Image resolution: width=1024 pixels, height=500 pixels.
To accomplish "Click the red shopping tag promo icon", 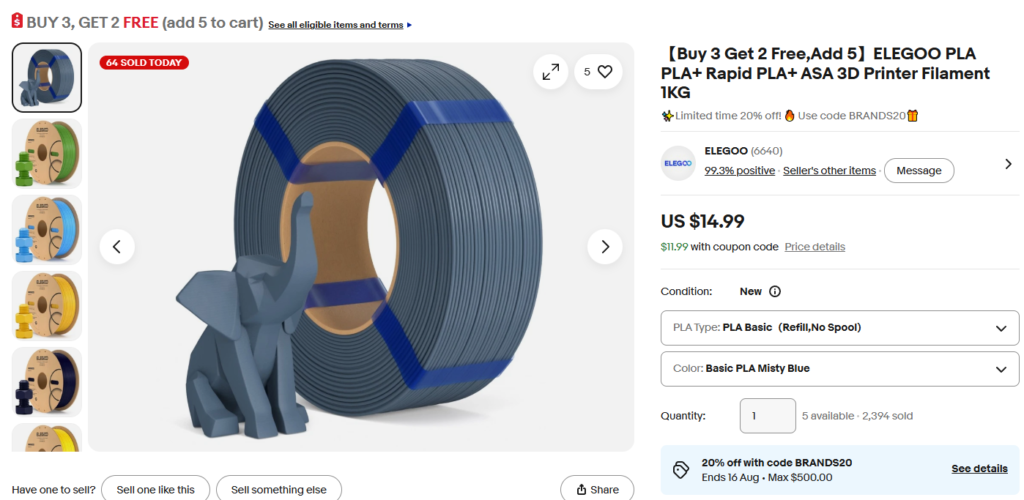I will click(17, 20).
